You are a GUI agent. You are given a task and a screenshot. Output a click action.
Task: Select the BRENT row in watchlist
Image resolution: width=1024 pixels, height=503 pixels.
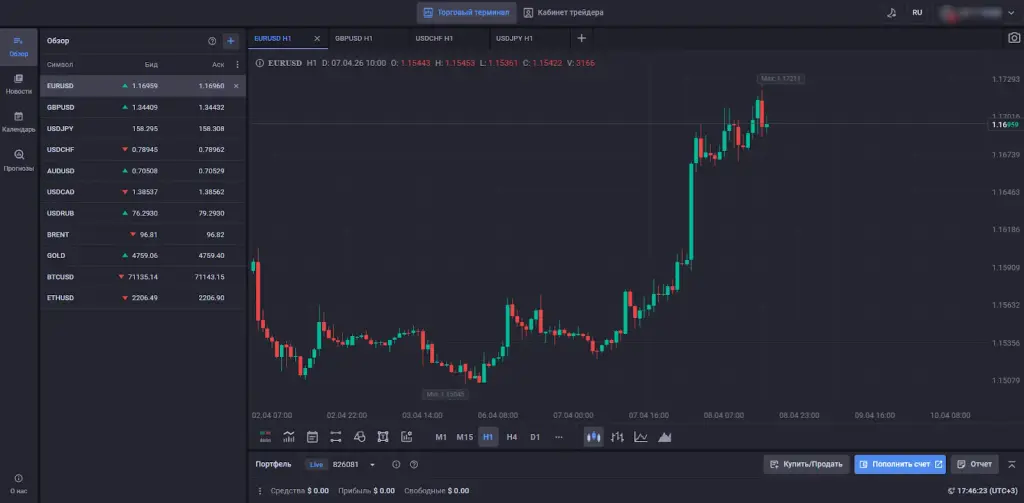point(142,235)
